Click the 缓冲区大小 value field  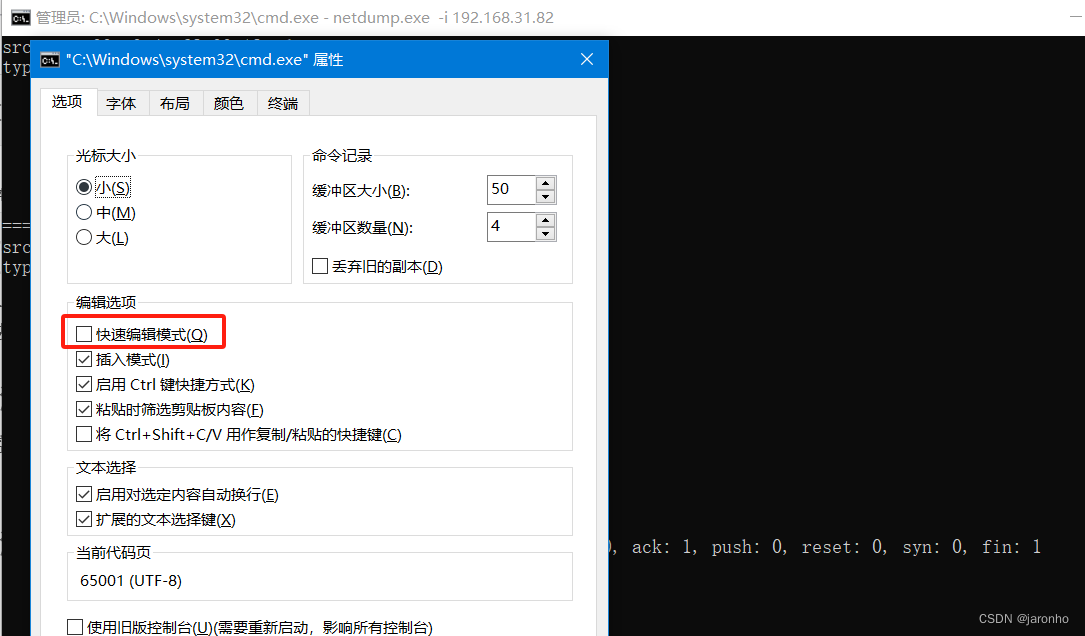tap(511, 189)
